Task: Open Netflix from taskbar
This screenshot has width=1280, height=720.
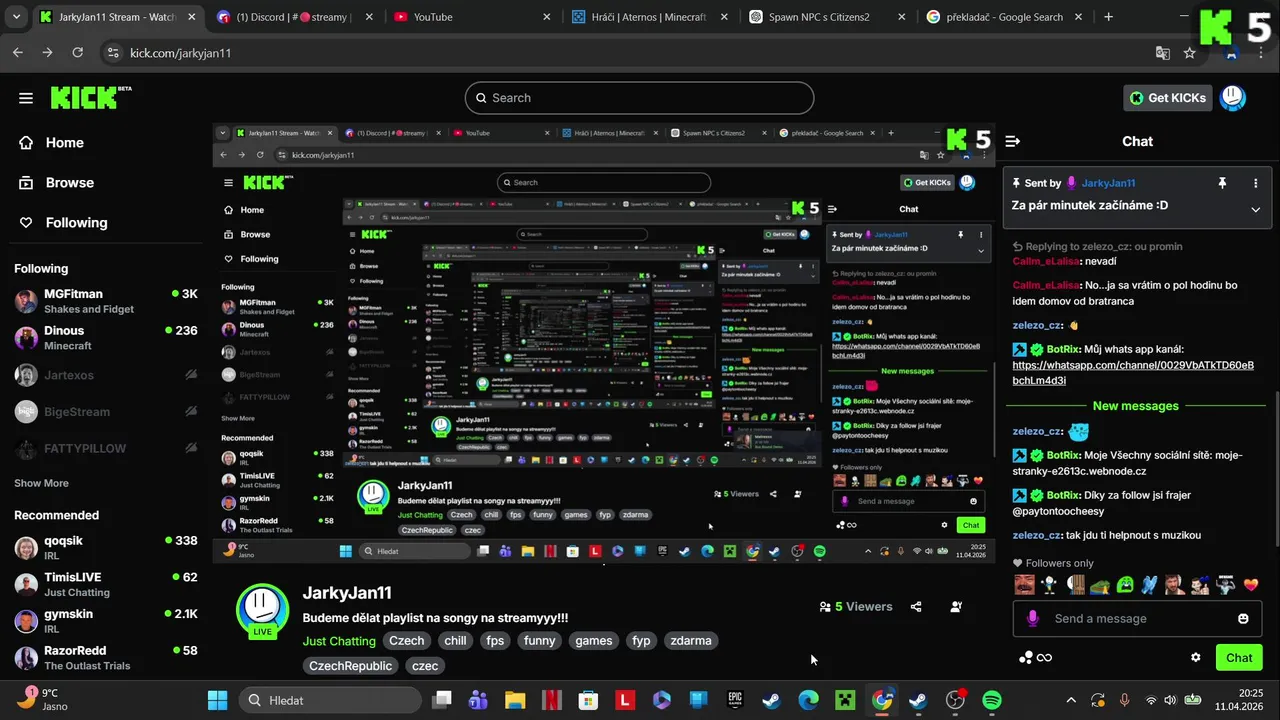Action: point(551,700)
